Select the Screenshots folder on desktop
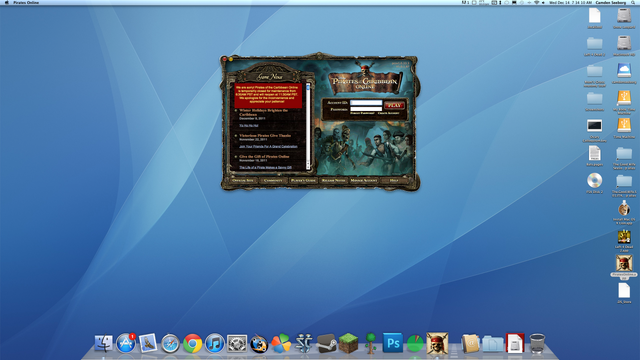Image resolution: width=640 pixels, height=360 pixels. [595, 100]
